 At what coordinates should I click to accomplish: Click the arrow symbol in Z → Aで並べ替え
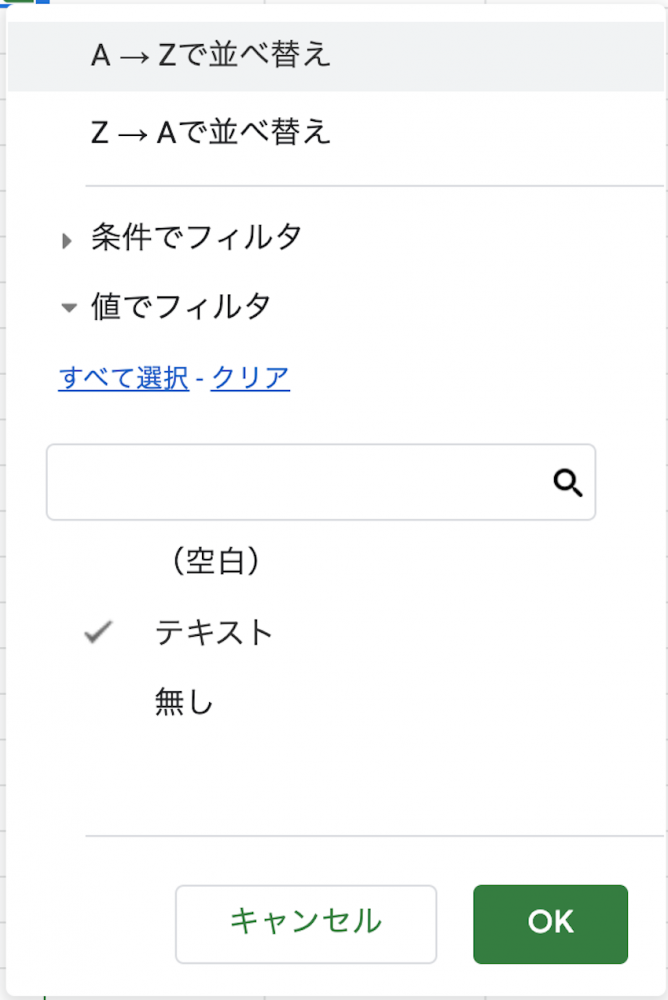pos(132,133)
